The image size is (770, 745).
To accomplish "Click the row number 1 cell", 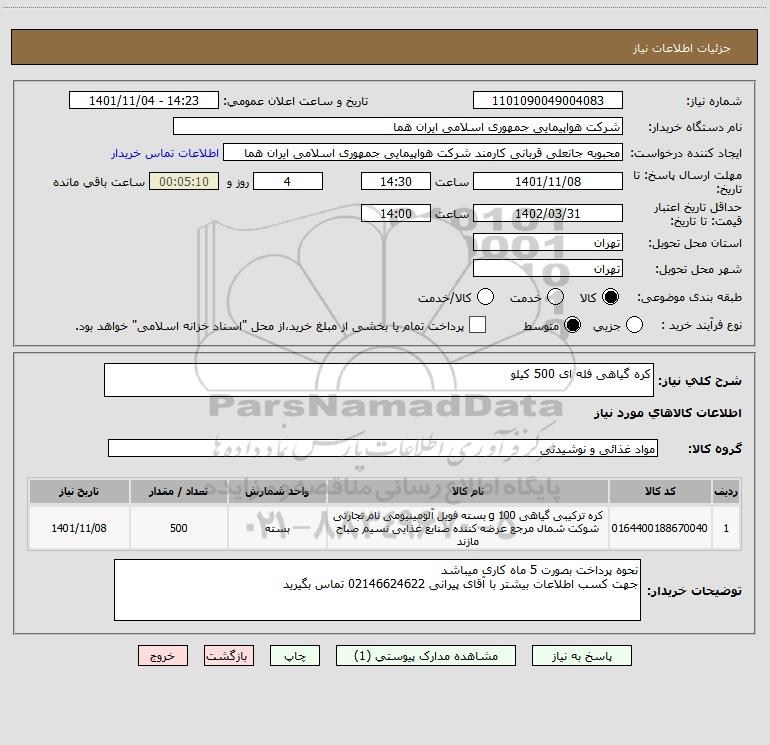I will pos(726,528).
